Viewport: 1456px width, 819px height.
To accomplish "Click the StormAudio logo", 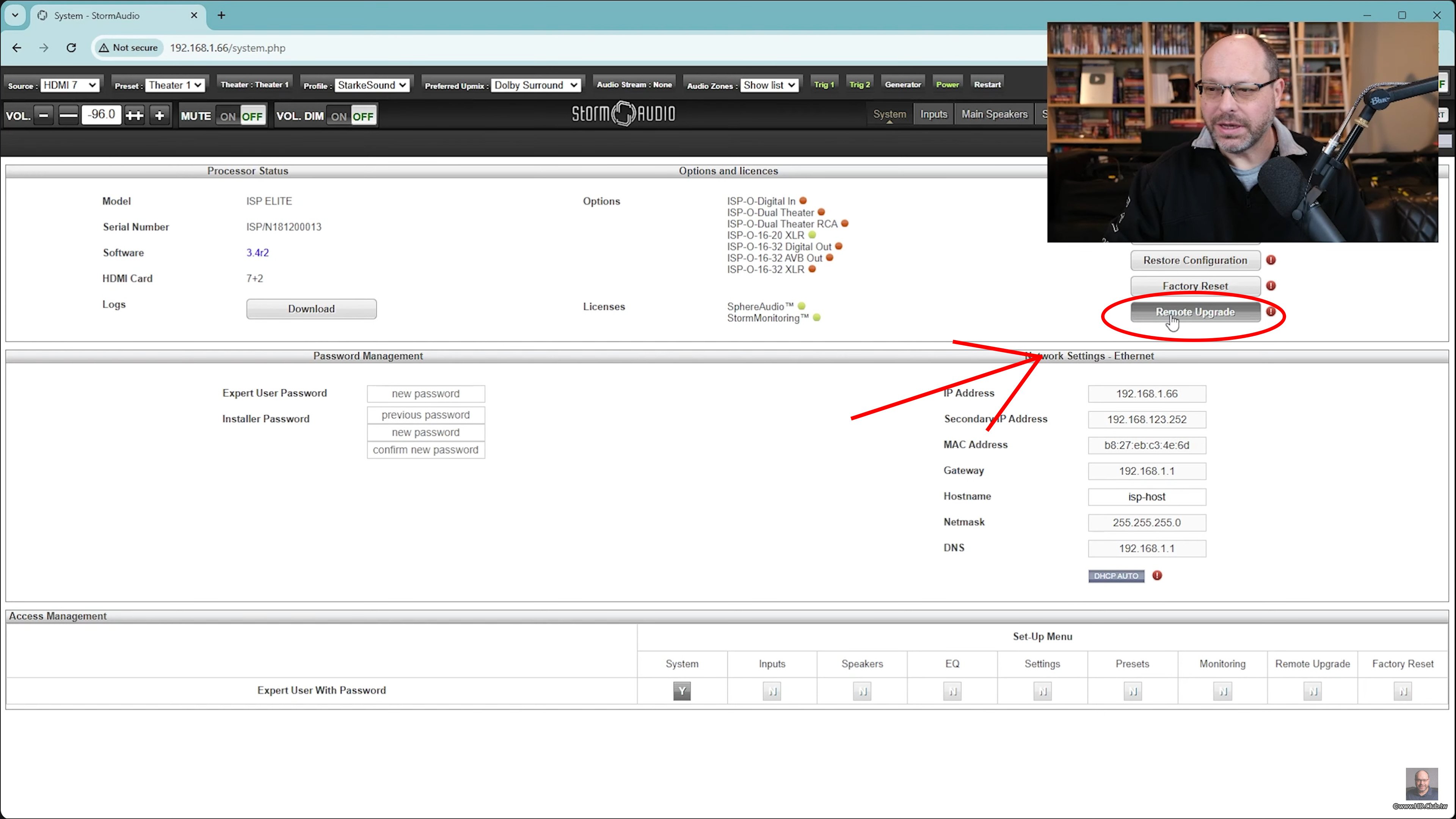I will (623, 114).
